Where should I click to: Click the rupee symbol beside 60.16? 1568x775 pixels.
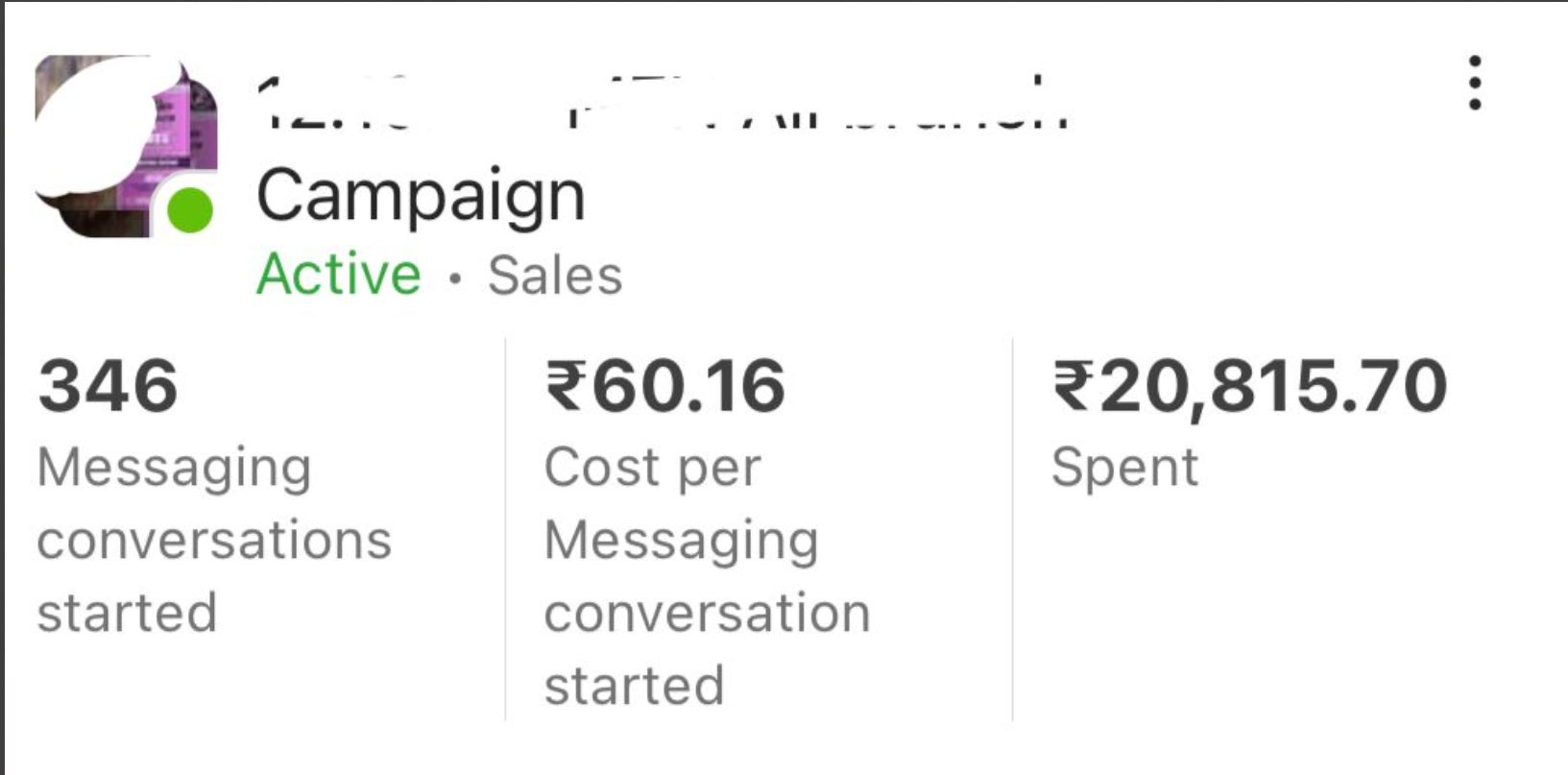[x=566, y=386]
